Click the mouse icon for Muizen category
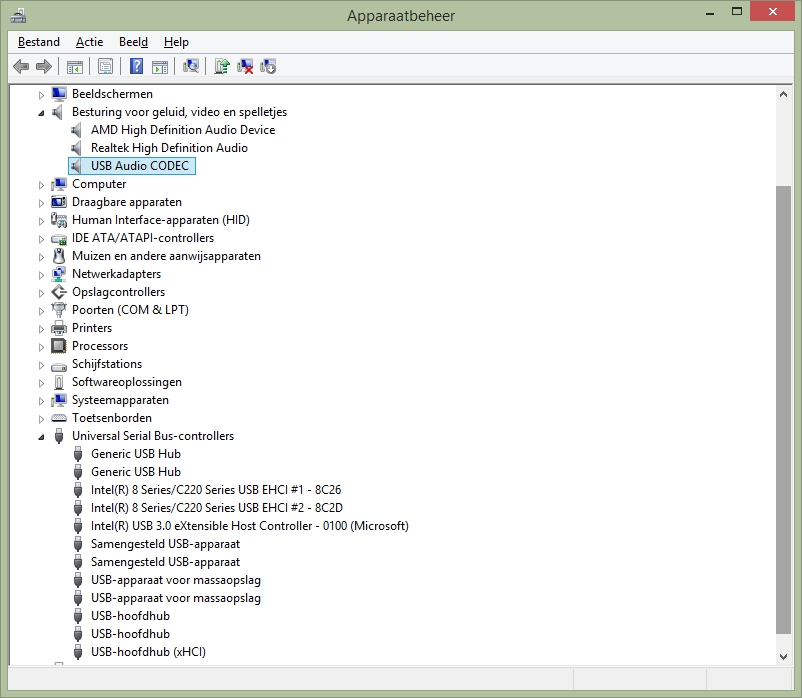The height and width of the screenshot is (698, 802). (x=59, y=256)
